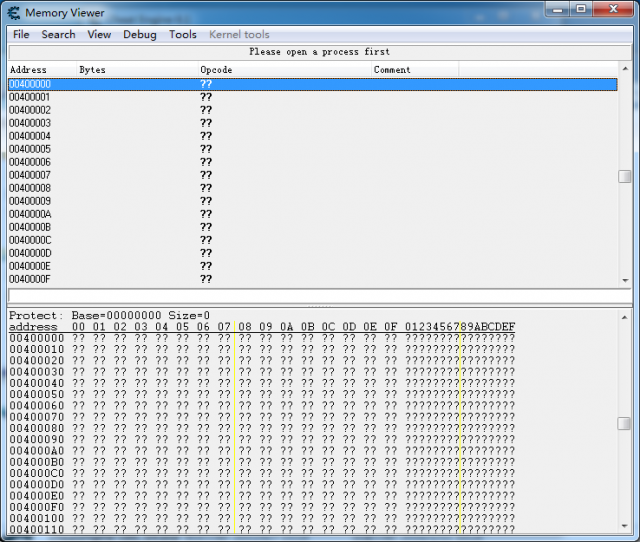Click the disassembler scrollbar thumb
Viewport: 640px width, 542px height.
625,176
